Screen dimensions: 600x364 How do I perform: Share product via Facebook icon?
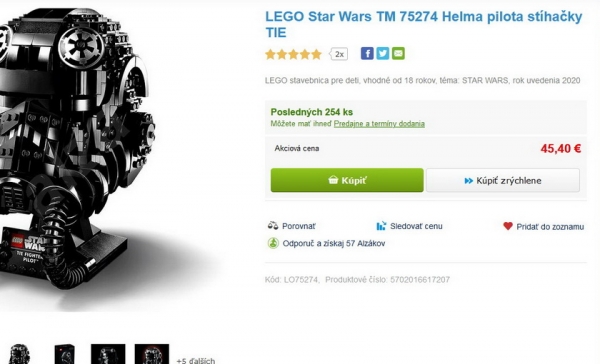tap(367, 54)
